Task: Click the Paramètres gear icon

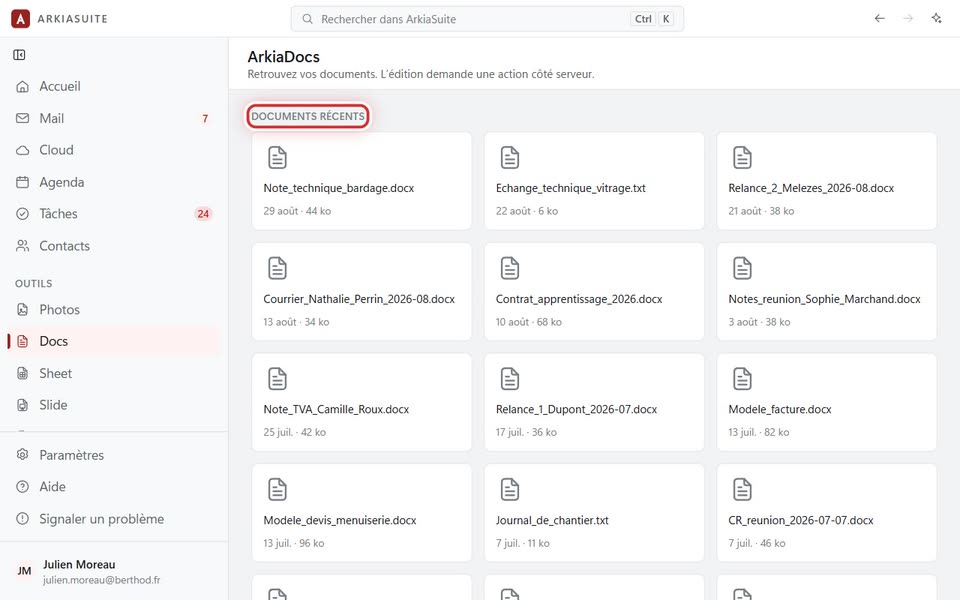Action: coord(23,455)
